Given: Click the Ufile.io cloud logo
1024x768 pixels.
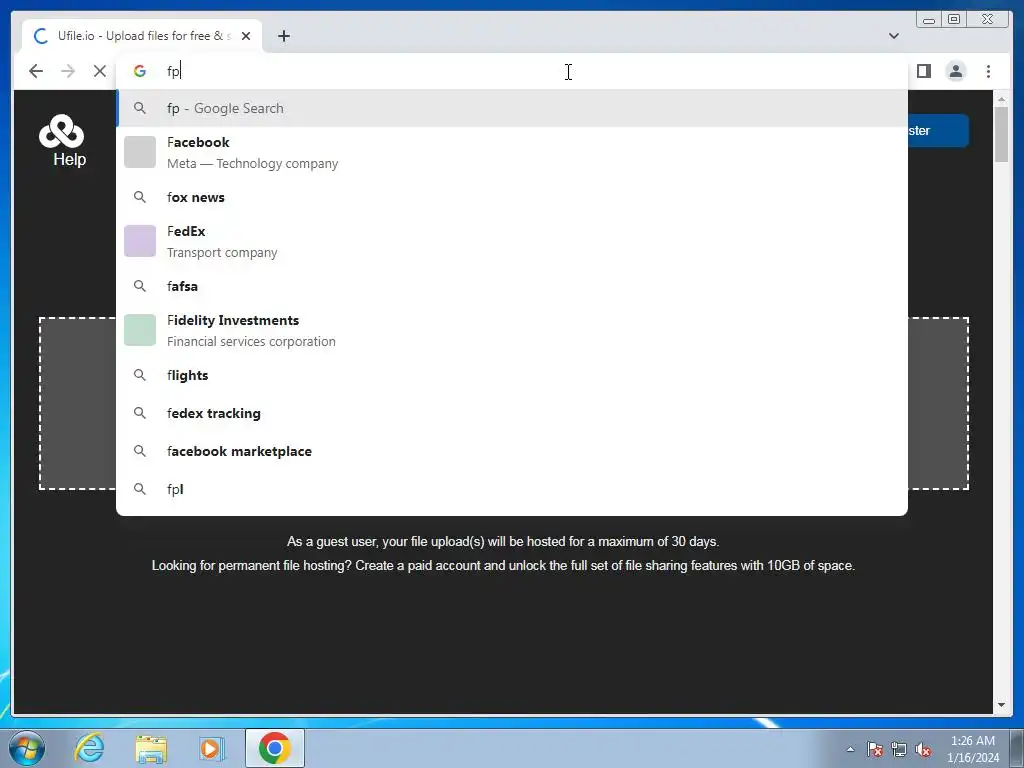Looking at the screenshot, I should pos(61,131).
